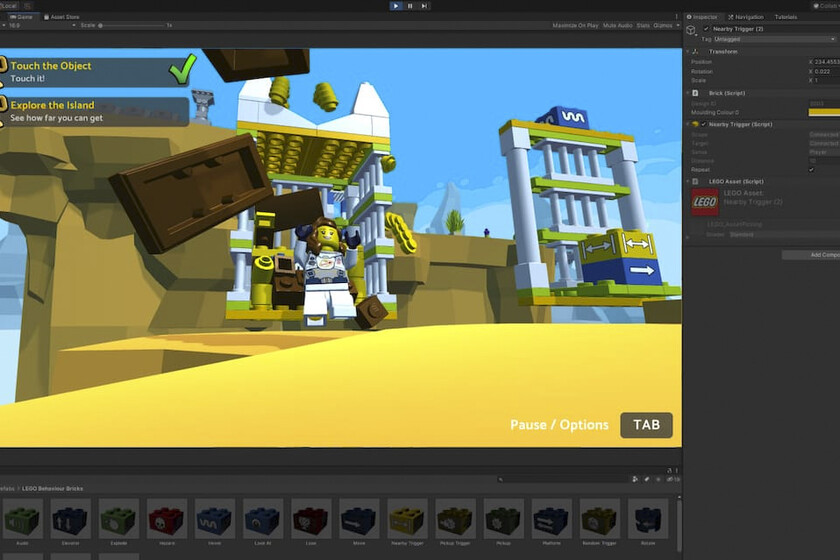Select the Hazard behaviour brick
This screenshot has height=560, width=840.
[167, 519]
